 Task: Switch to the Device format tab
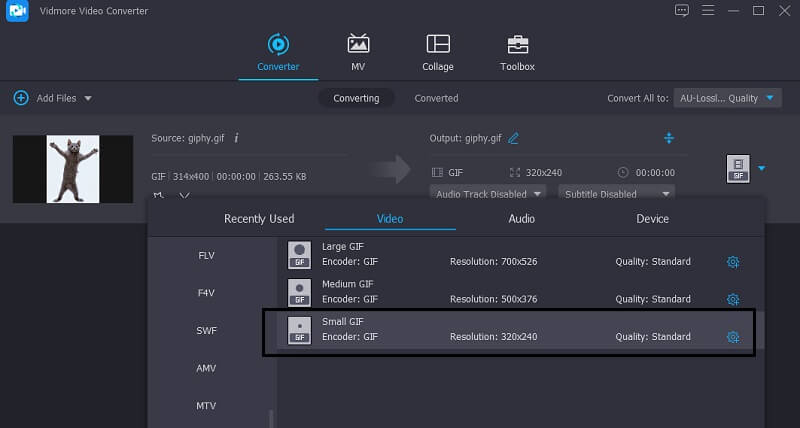click(652, 218)
